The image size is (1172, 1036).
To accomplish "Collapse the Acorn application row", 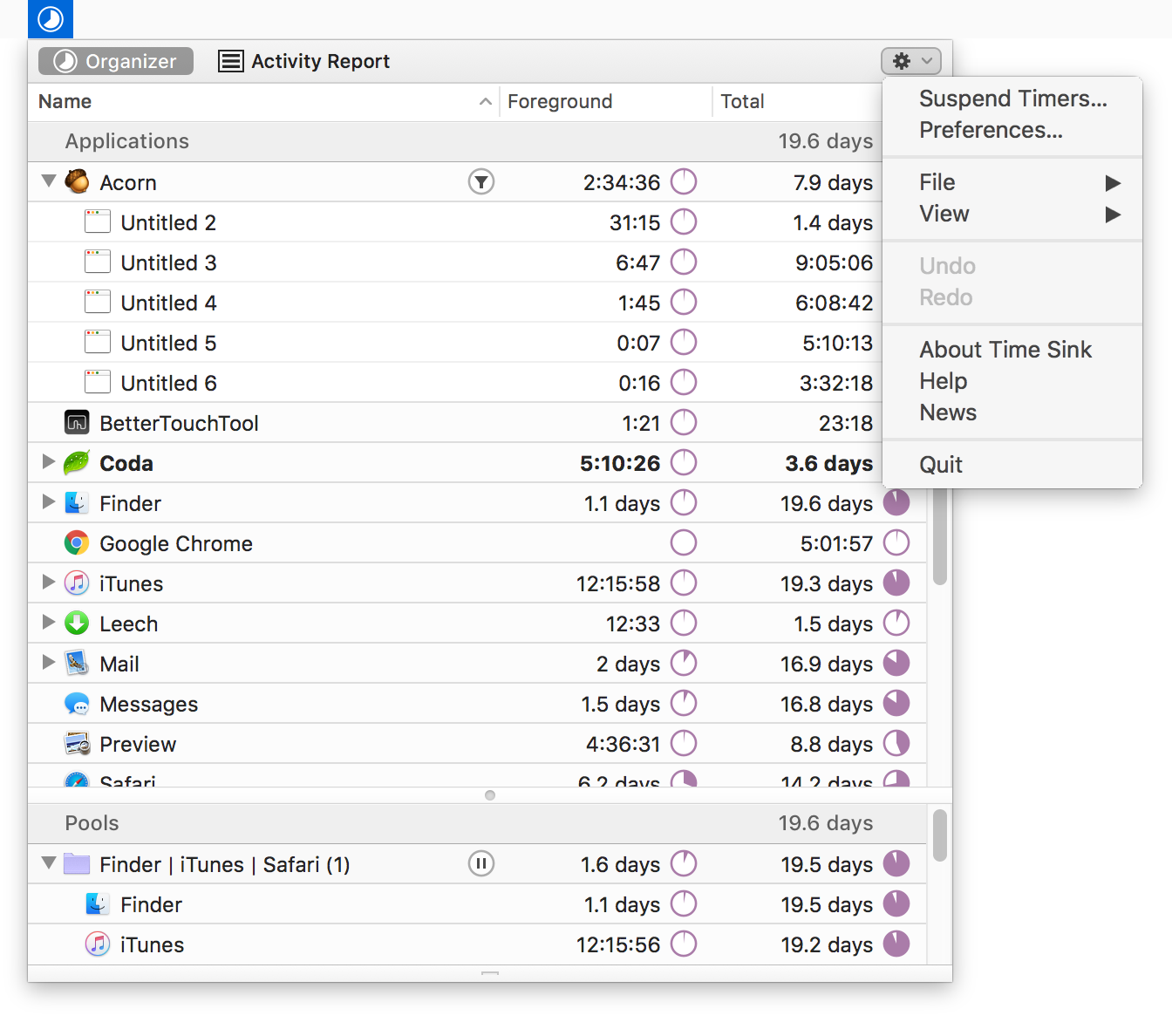I will pyautogui.click(x=49, y=181).
